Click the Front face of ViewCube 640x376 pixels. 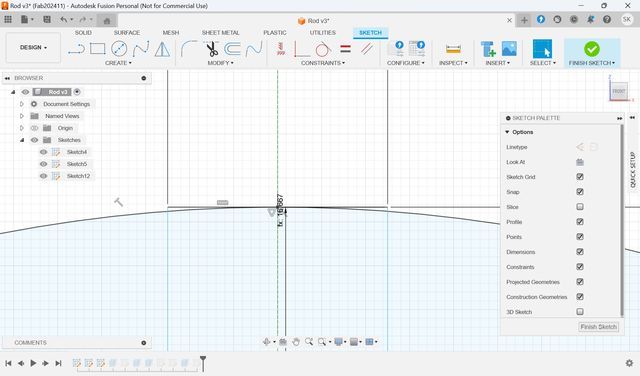(x=619, y=91)
